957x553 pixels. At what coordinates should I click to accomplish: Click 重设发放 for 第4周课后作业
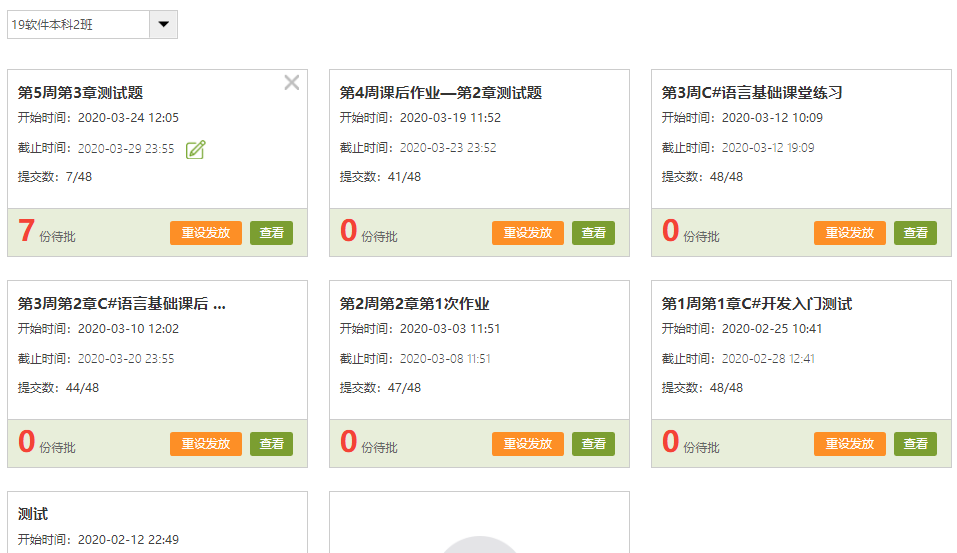(528, 233)
